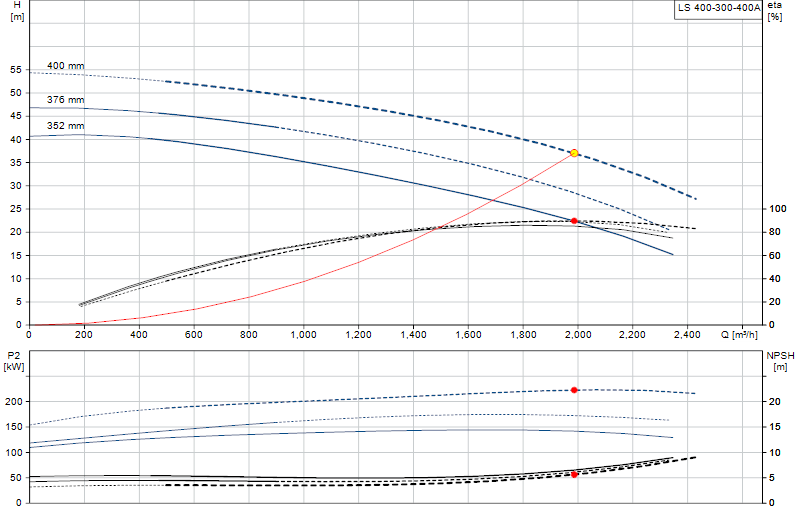Click the 60 tick on the eta axis

[x=774, y=255]
